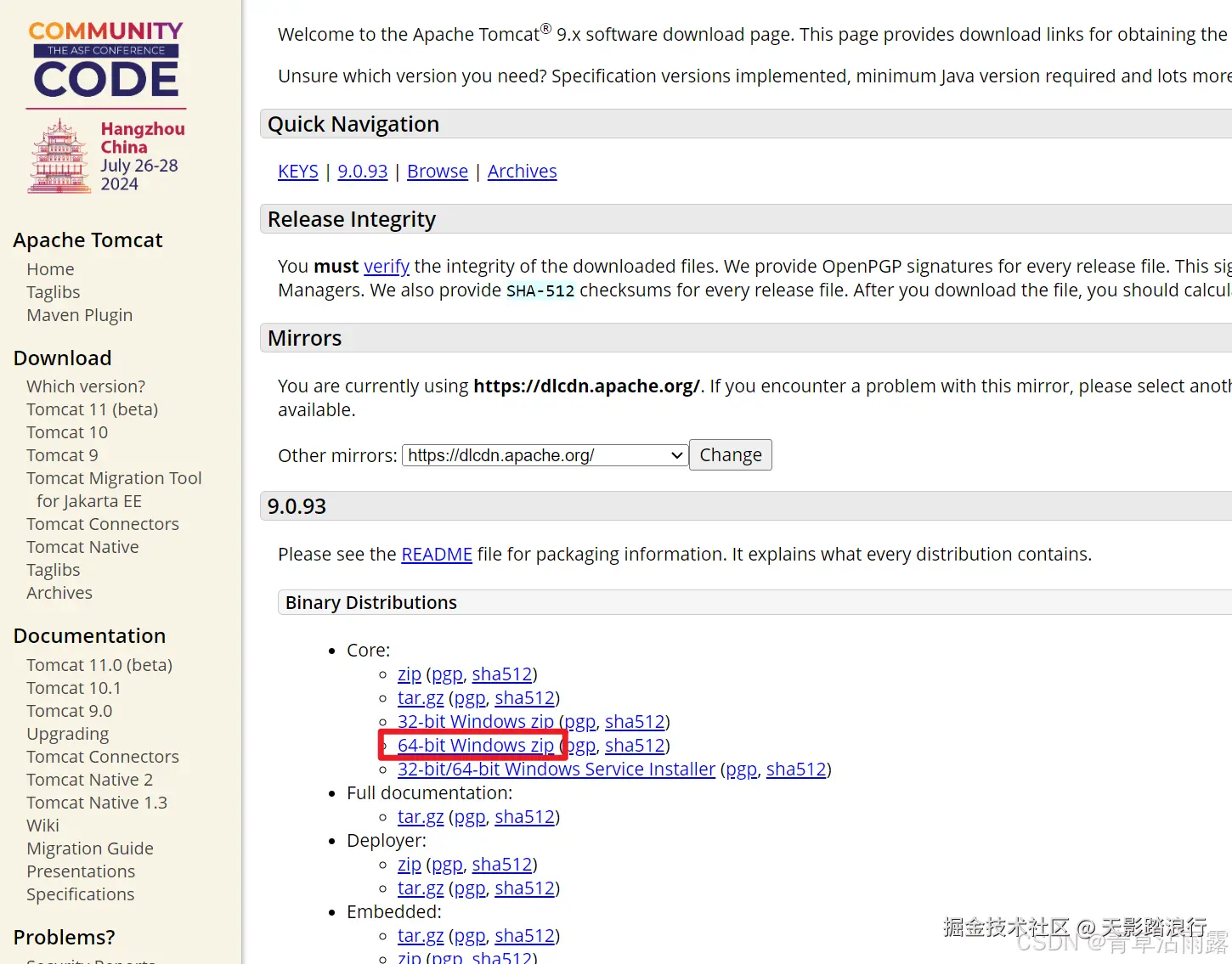Download the Core tar.gz distribution
The image size is (1232, 964).
pos(421,698)
